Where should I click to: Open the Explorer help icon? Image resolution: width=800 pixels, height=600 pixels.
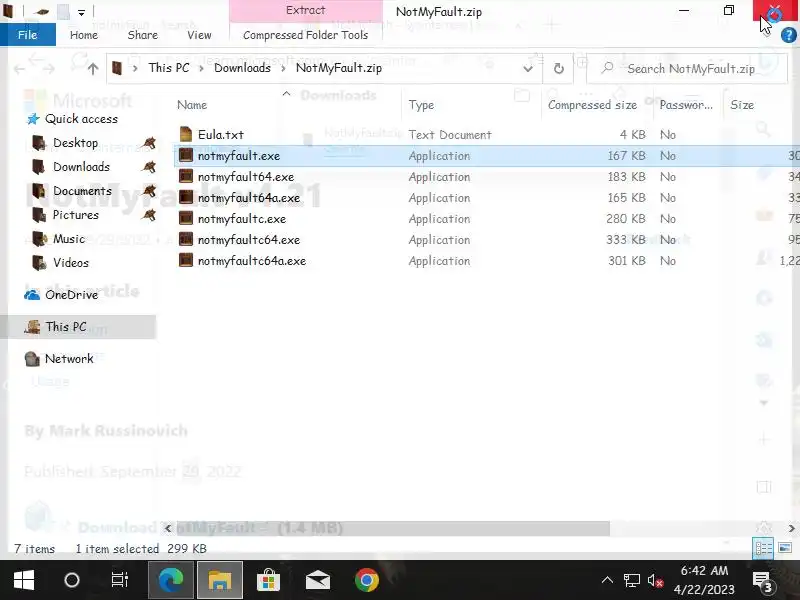788,35
